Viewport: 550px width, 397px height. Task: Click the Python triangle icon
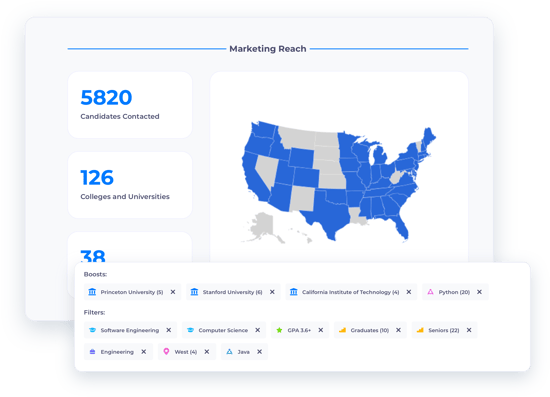(x=430, y=292)
